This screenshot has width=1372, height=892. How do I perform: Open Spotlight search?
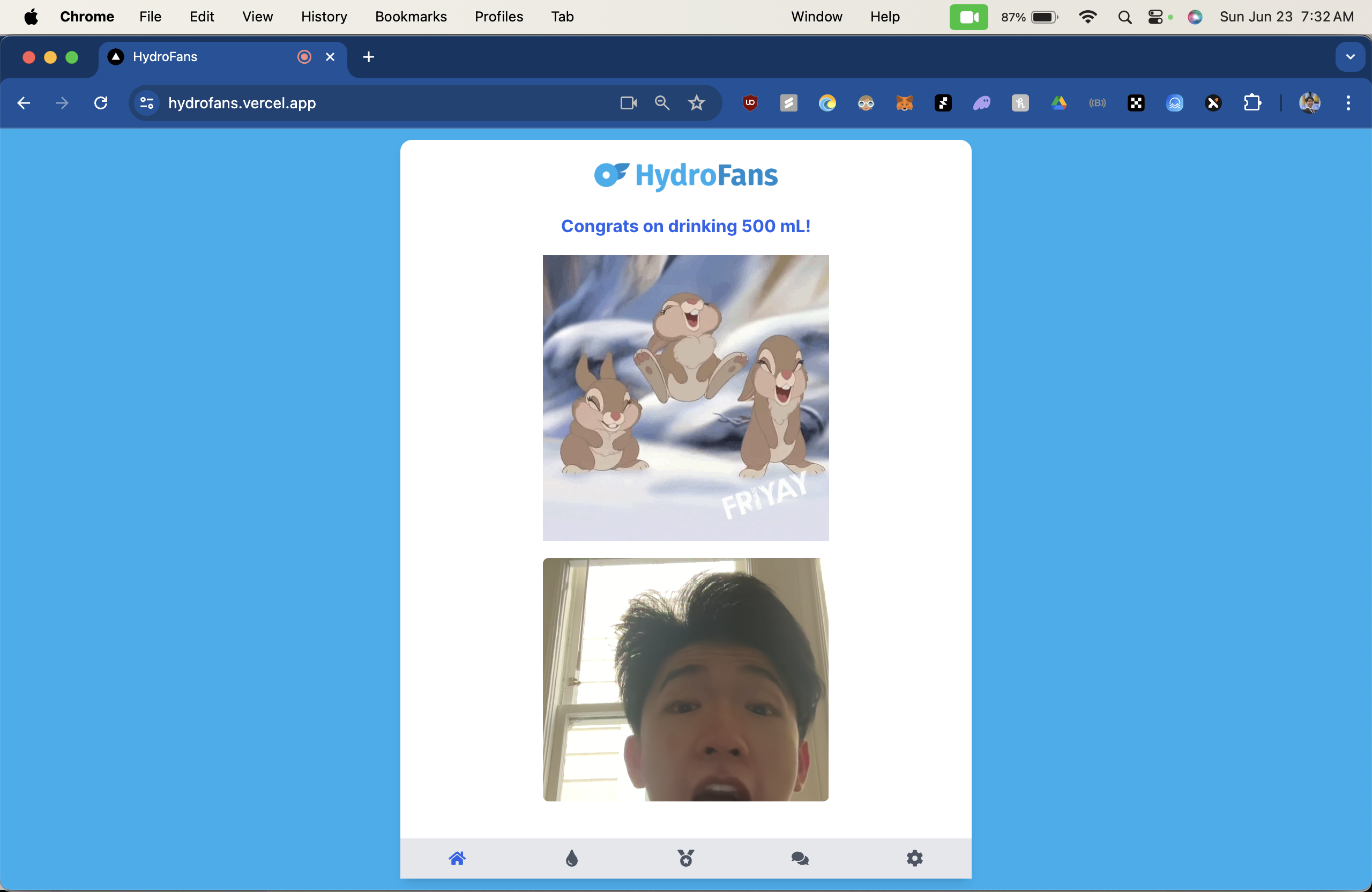tap(1124, 17)
